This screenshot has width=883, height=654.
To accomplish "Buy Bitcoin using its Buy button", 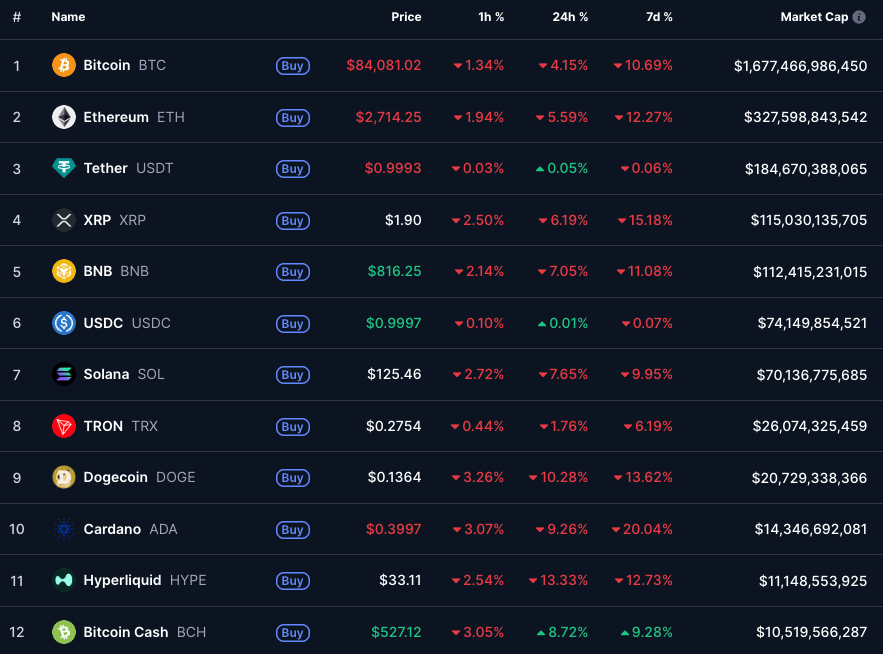I will (292, 66).
